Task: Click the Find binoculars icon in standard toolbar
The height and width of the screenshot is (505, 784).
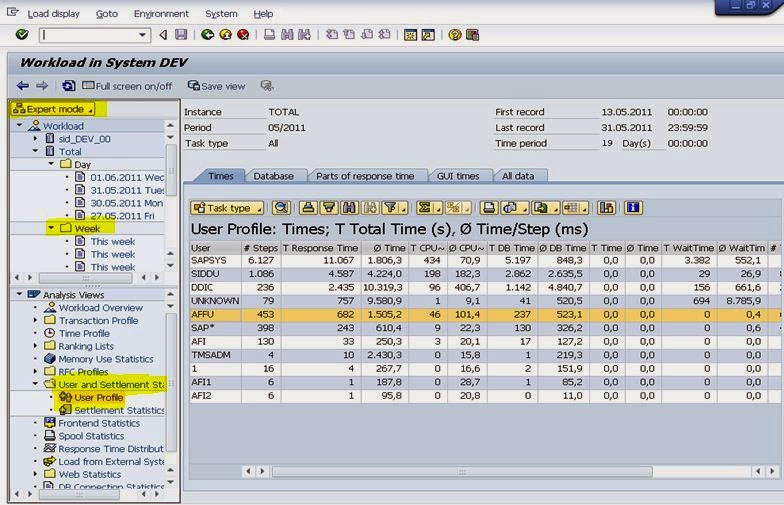Action: [287, 34]
